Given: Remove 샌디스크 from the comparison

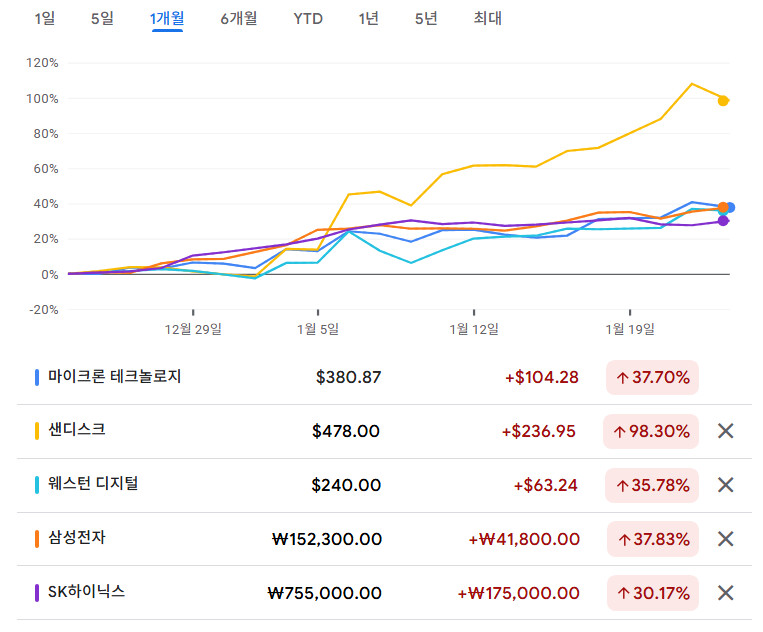Looking at the screenshot, I should click(726, 431).
